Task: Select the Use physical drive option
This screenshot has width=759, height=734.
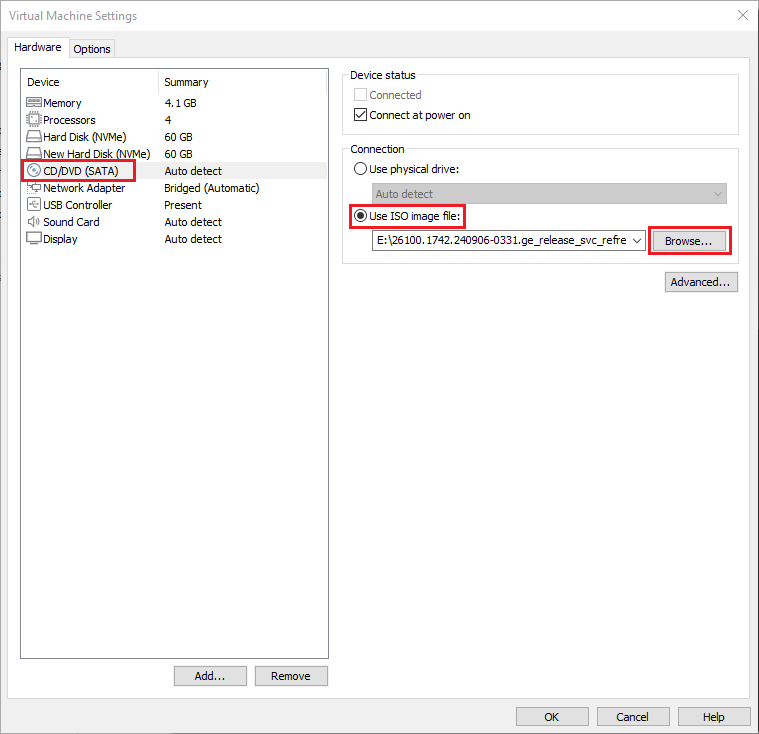Action: pyautogui.click(x=362, y=169)
